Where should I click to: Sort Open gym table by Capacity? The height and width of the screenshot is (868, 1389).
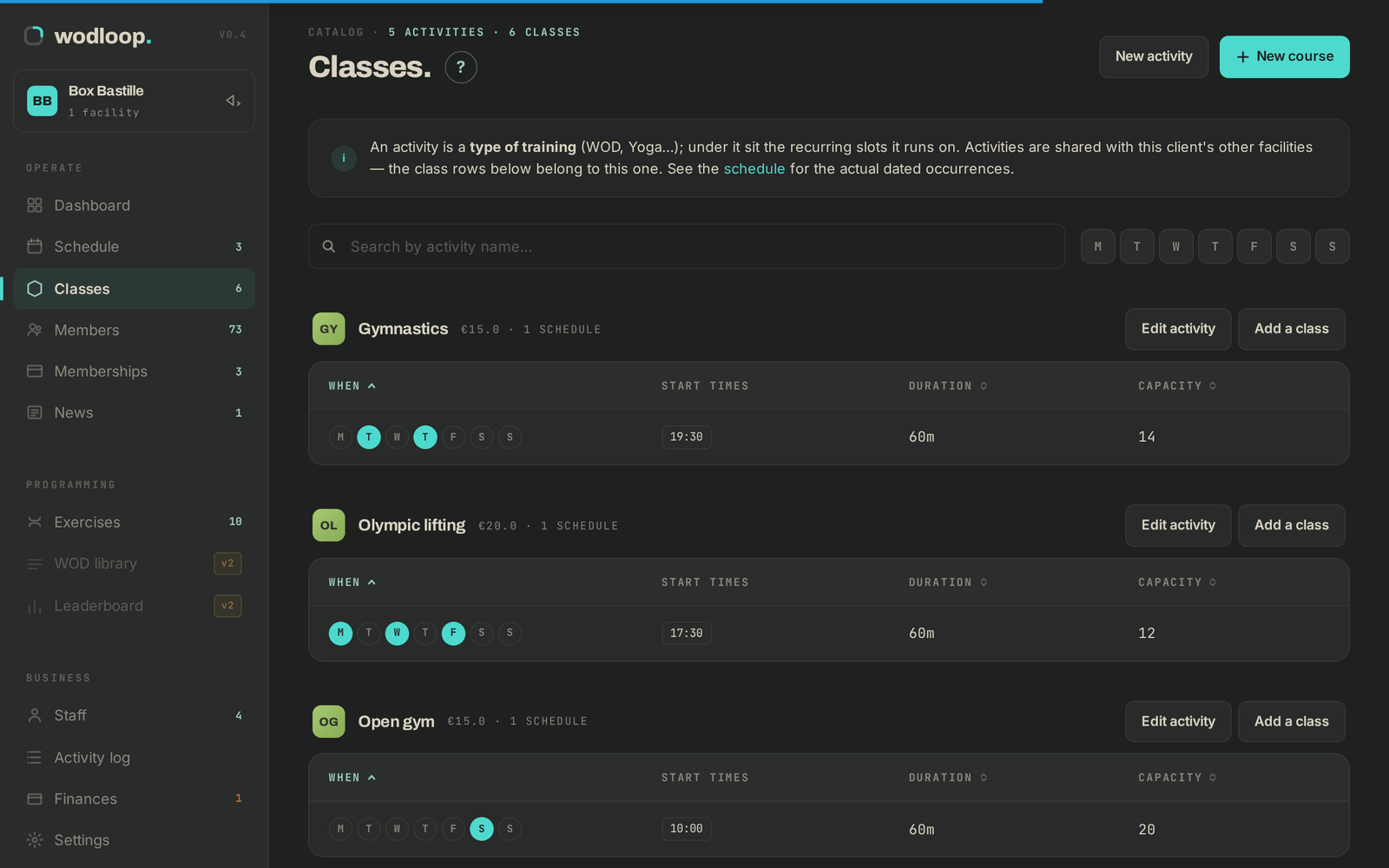(1177, 778)
